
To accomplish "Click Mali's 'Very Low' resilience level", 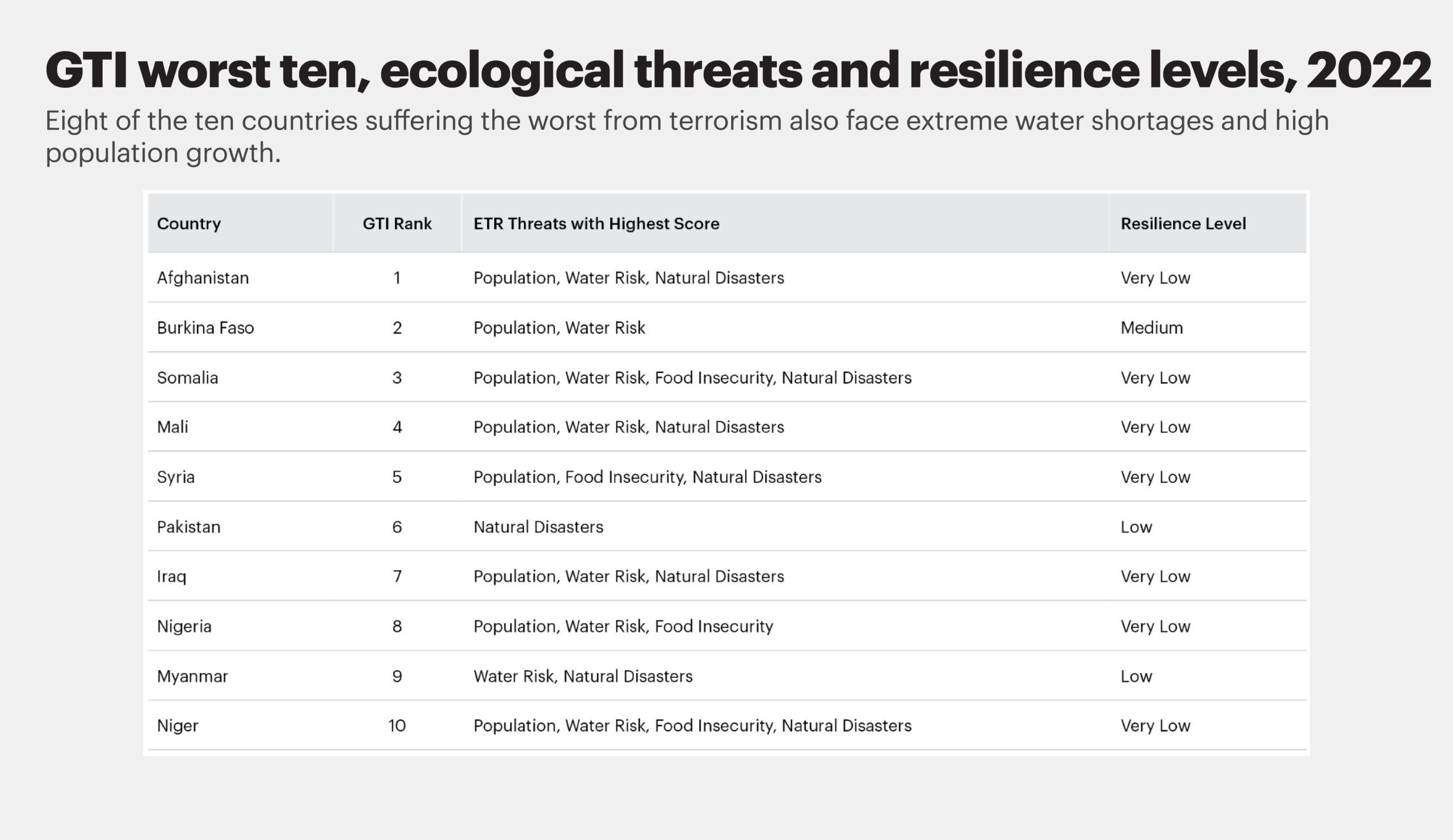I will pos(1156,427).
